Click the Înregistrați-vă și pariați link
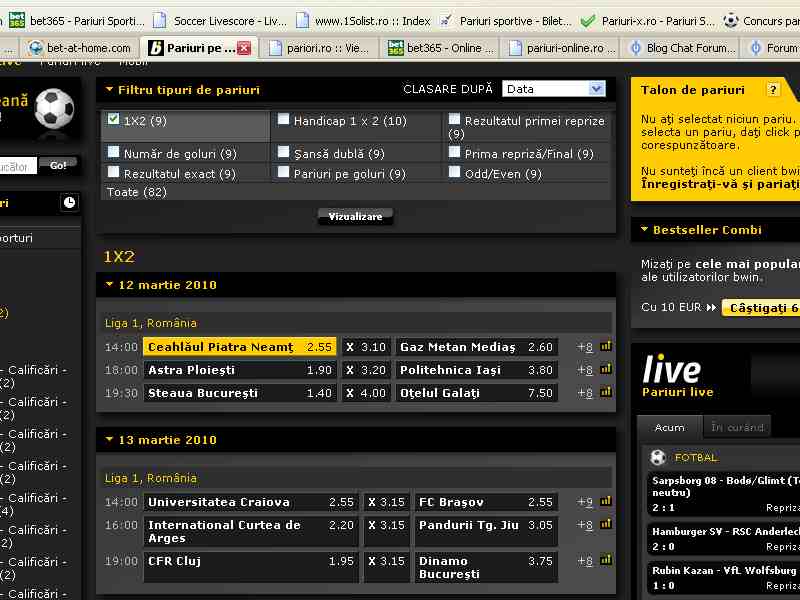The image size is (800, 600). [720, 184]
